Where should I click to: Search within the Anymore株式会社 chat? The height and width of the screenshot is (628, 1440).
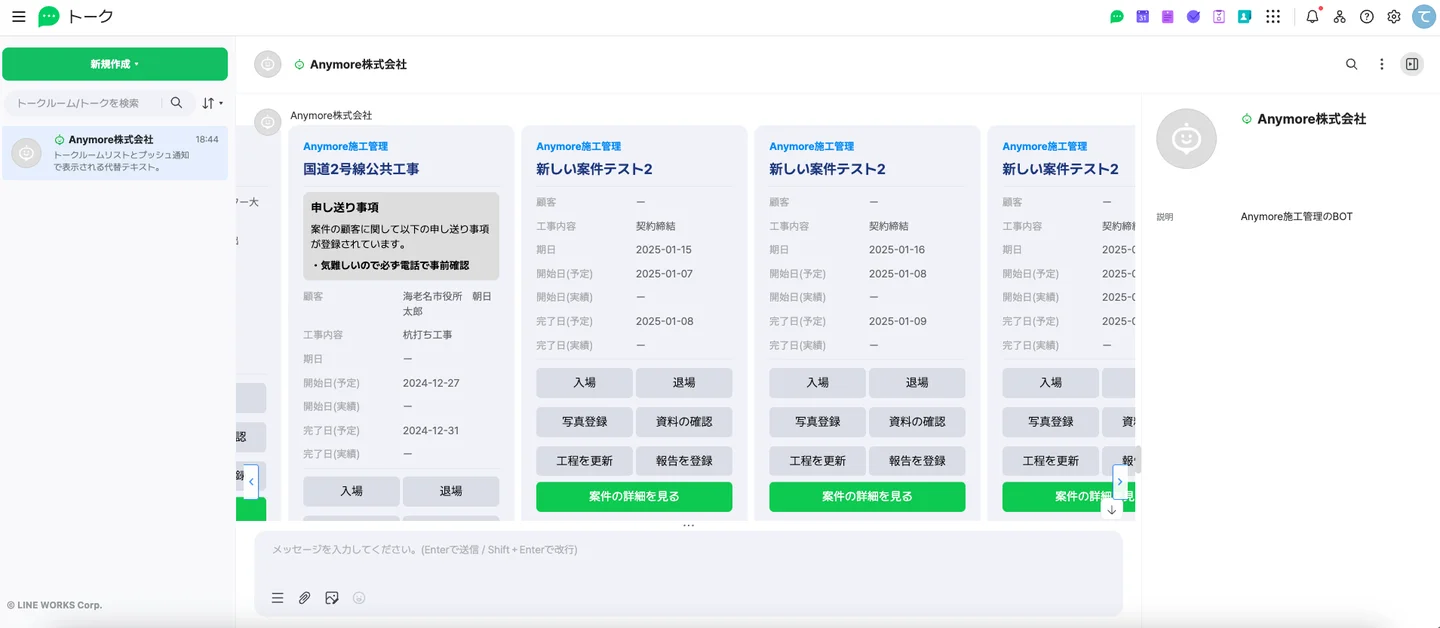(1351, 64)
